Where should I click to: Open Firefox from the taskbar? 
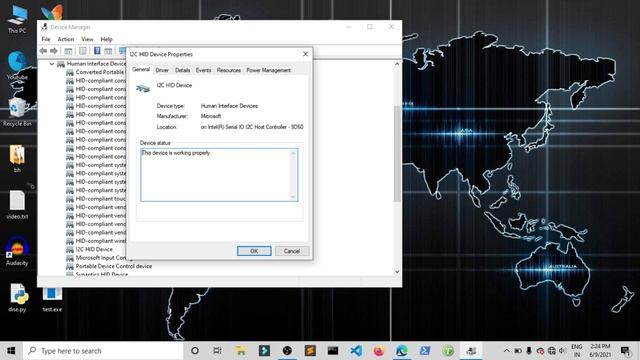pos(379,351)
